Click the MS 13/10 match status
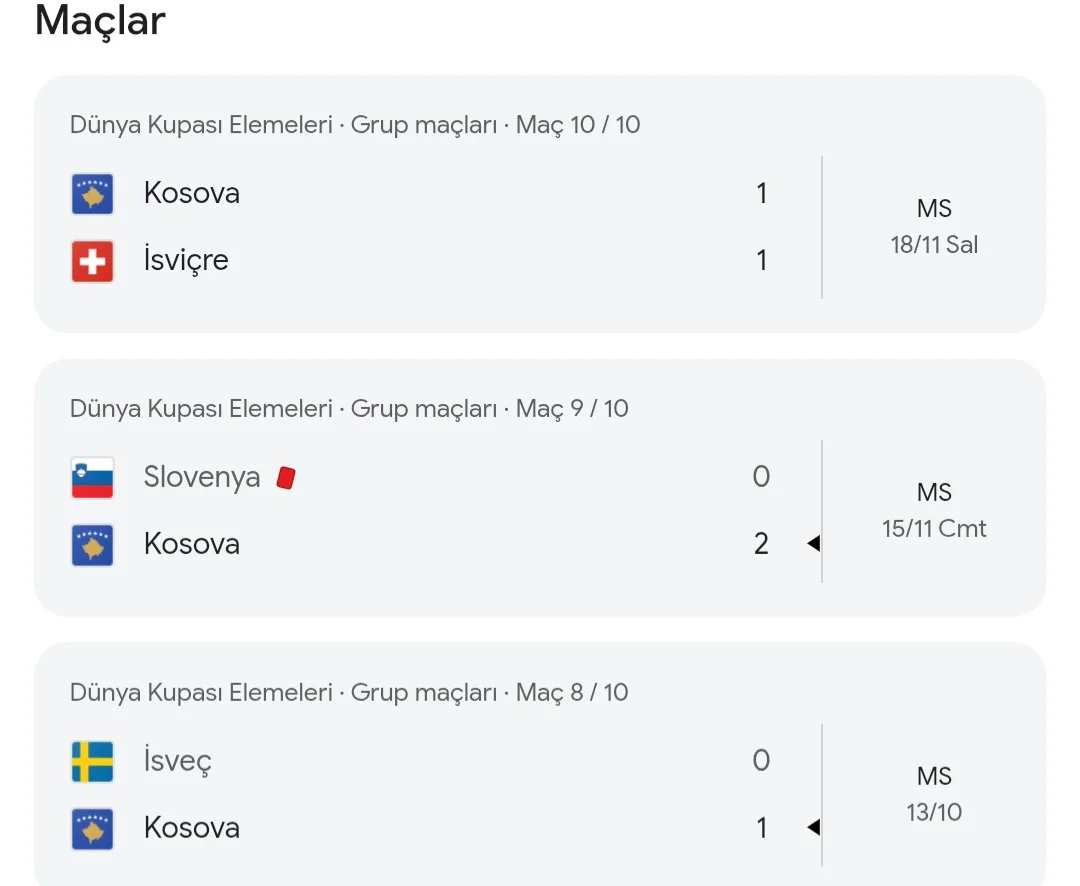 934,795
